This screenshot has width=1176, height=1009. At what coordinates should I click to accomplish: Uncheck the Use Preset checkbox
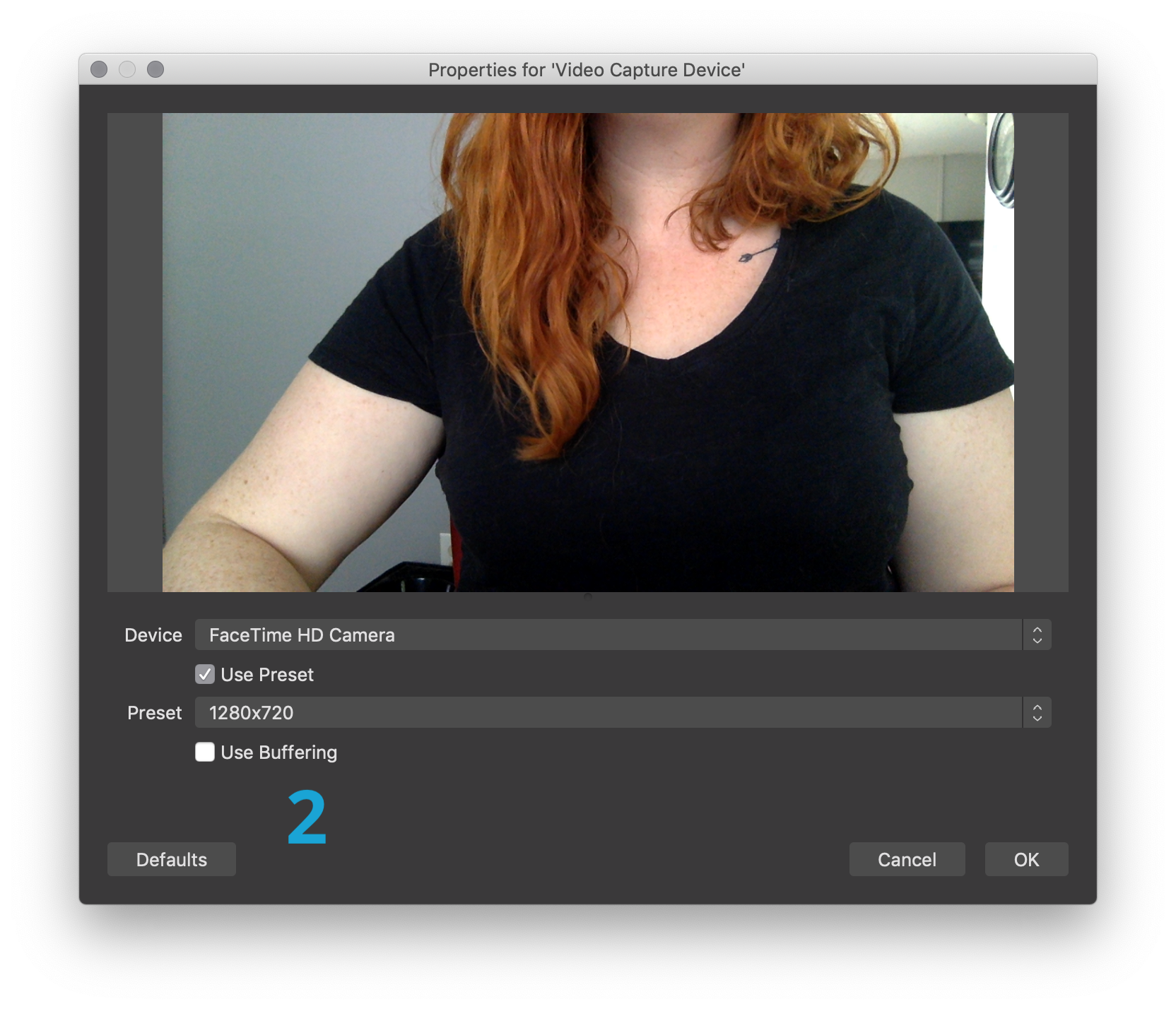pos(205,675)
